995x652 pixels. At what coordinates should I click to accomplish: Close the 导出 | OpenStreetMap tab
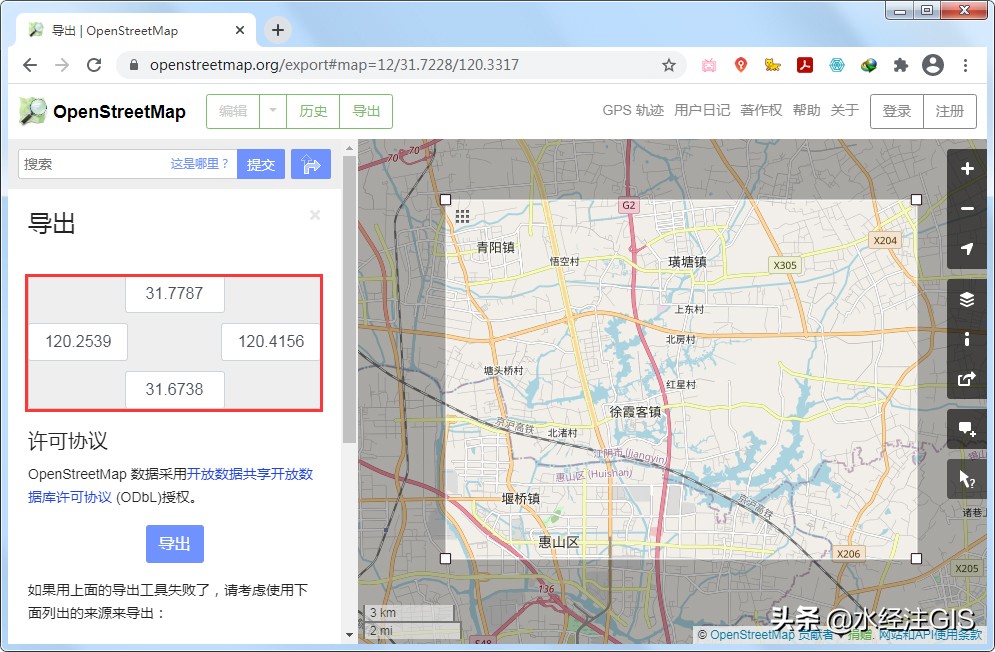tap(240, 30)
